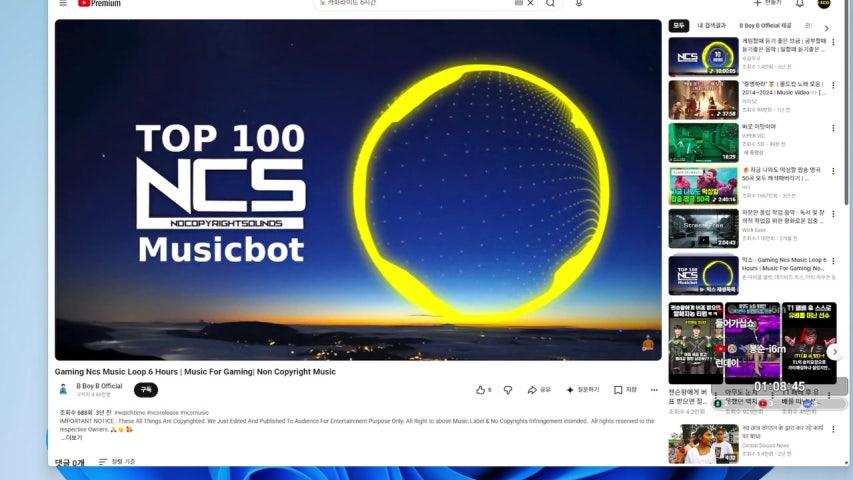Start voice search with microphone icon
The width and height of the screenshot is (853, 480).
click(578, 3)
